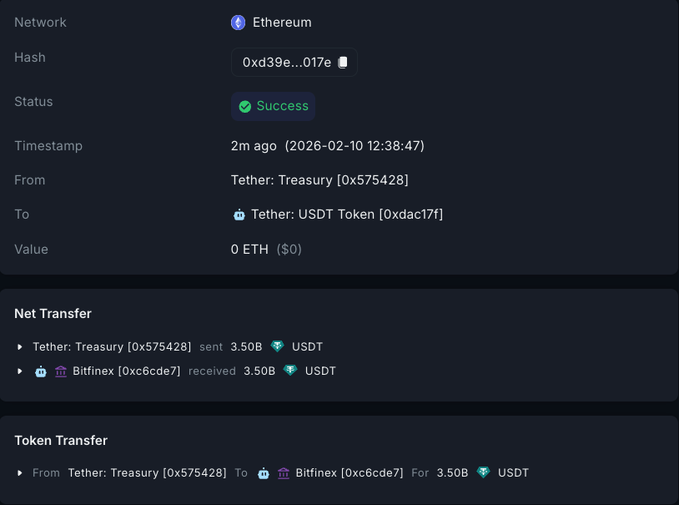This screenshot has height=505, width=679.
Task: Click the transaction hash 0xd39e...017e
Action: 286,62
